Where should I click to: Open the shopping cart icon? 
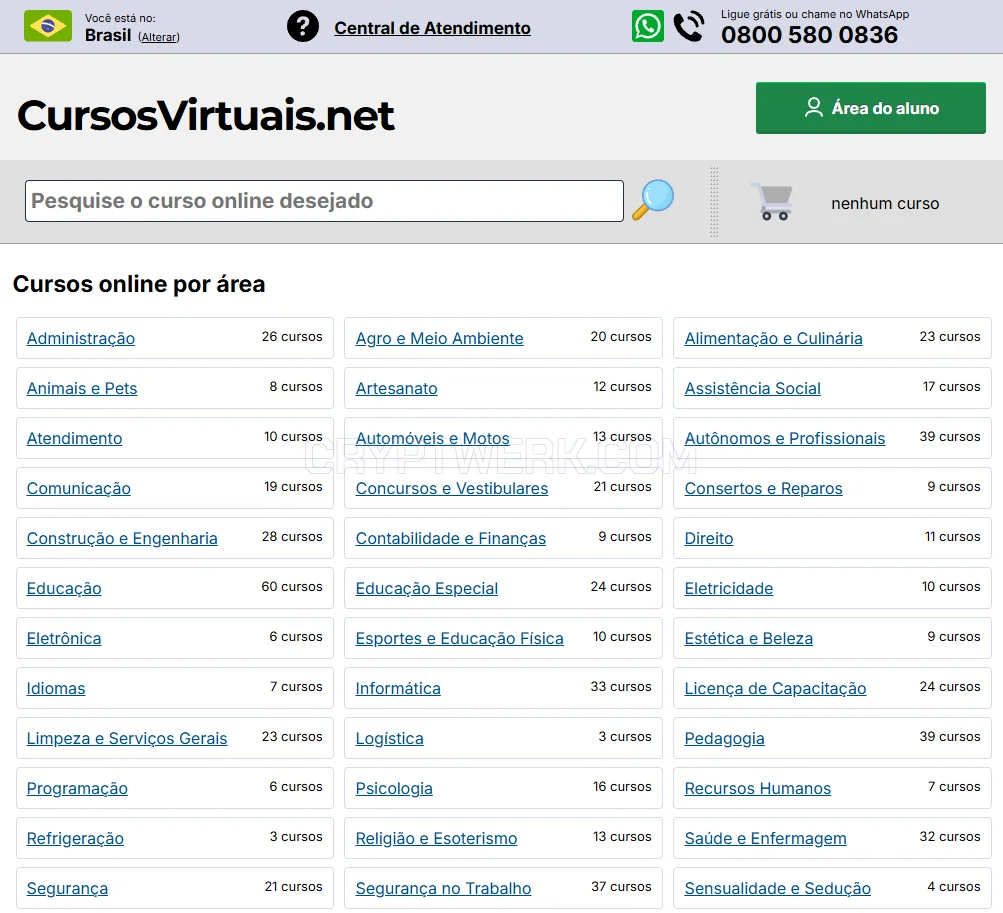pyautogui.click(x=773, y=202)
